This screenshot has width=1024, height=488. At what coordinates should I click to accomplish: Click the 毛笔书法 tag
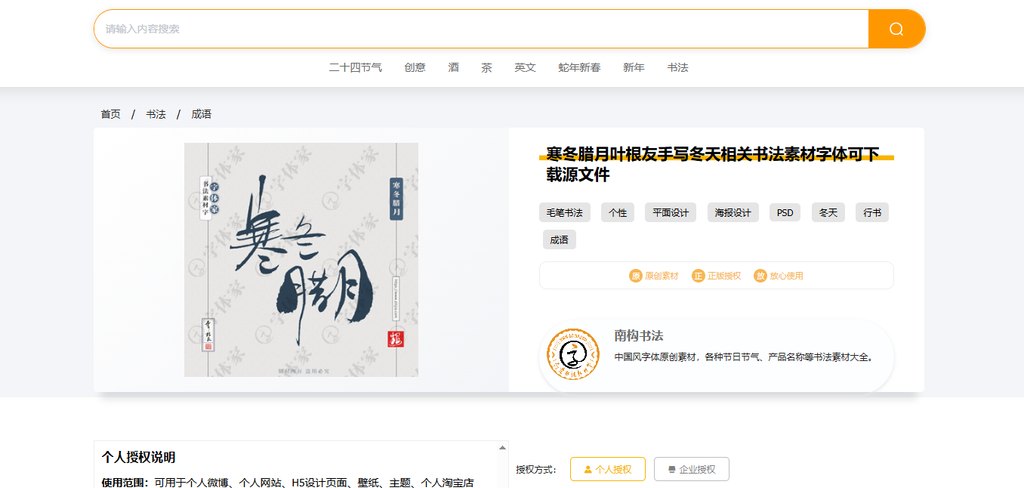(565, 212)
